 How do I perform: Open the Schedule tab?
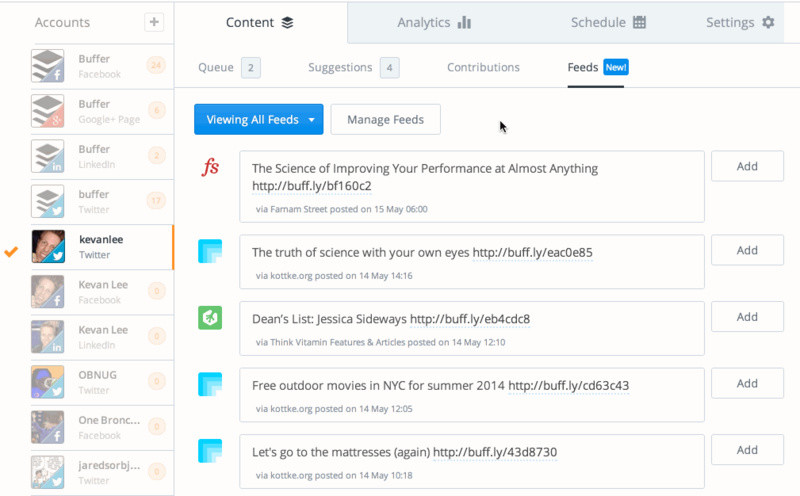(608, 22)
